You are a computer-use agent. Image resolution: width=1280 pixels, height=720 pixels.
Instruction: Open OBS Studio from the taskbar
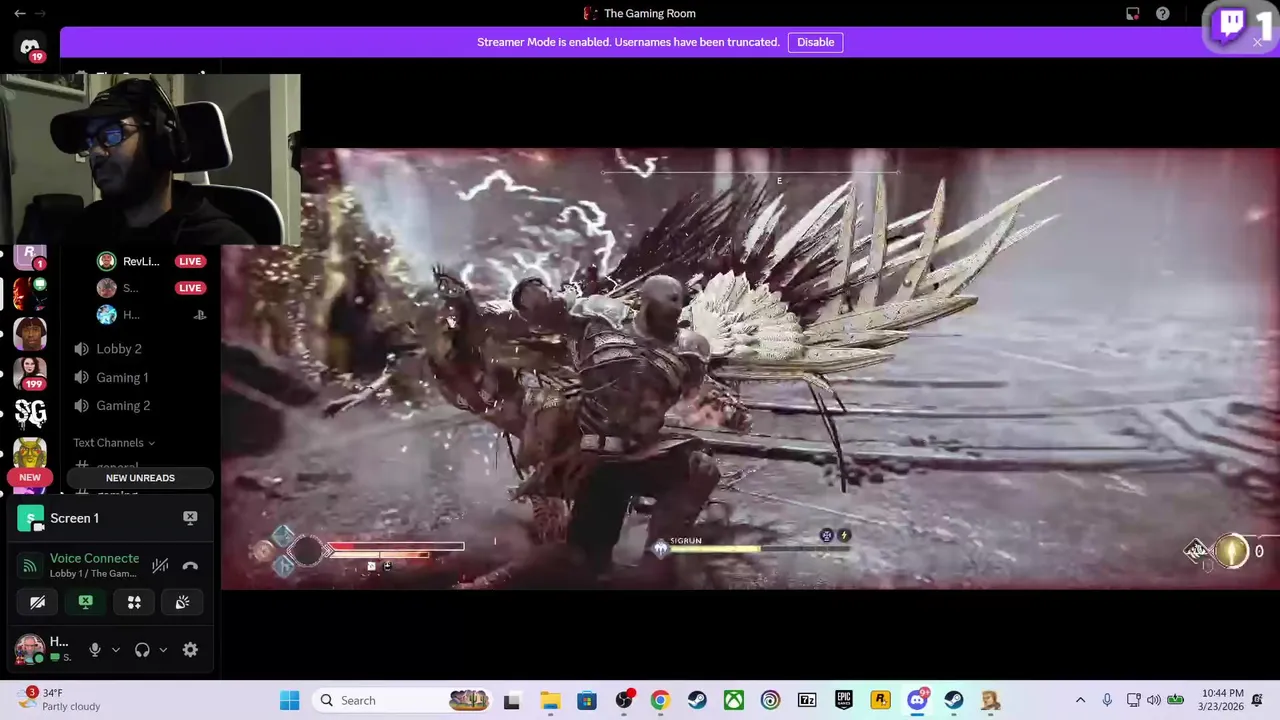[x=624, y=701]
